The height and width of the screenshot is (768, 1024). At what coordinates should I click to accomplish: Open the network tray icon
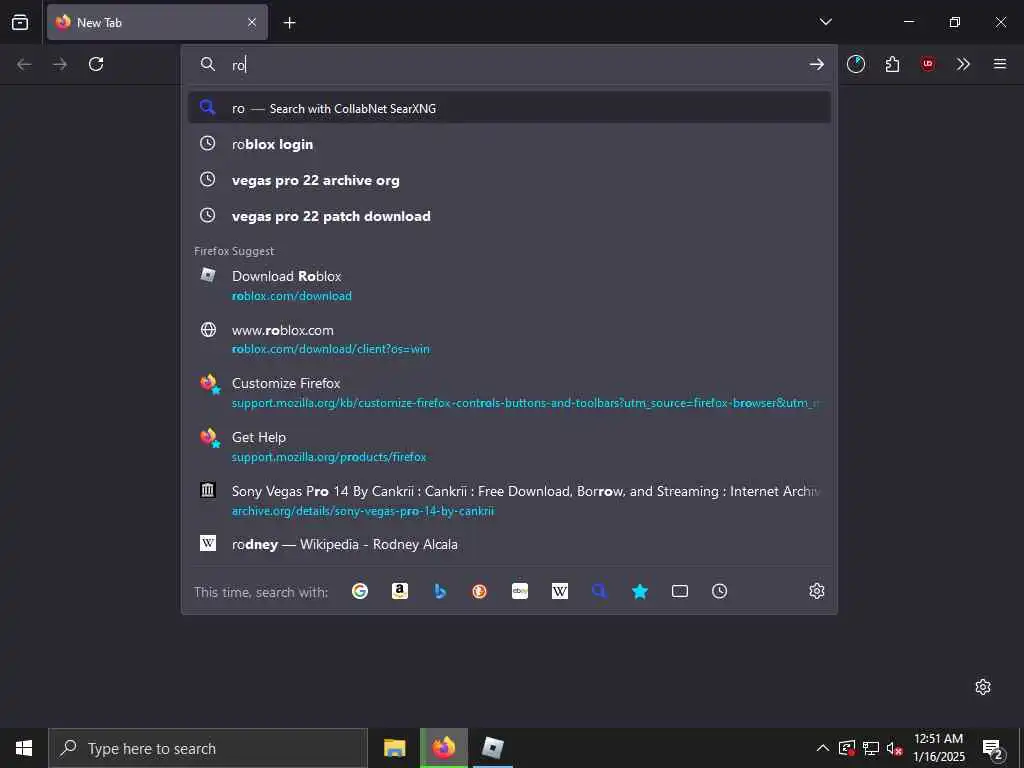click(871, 748)
